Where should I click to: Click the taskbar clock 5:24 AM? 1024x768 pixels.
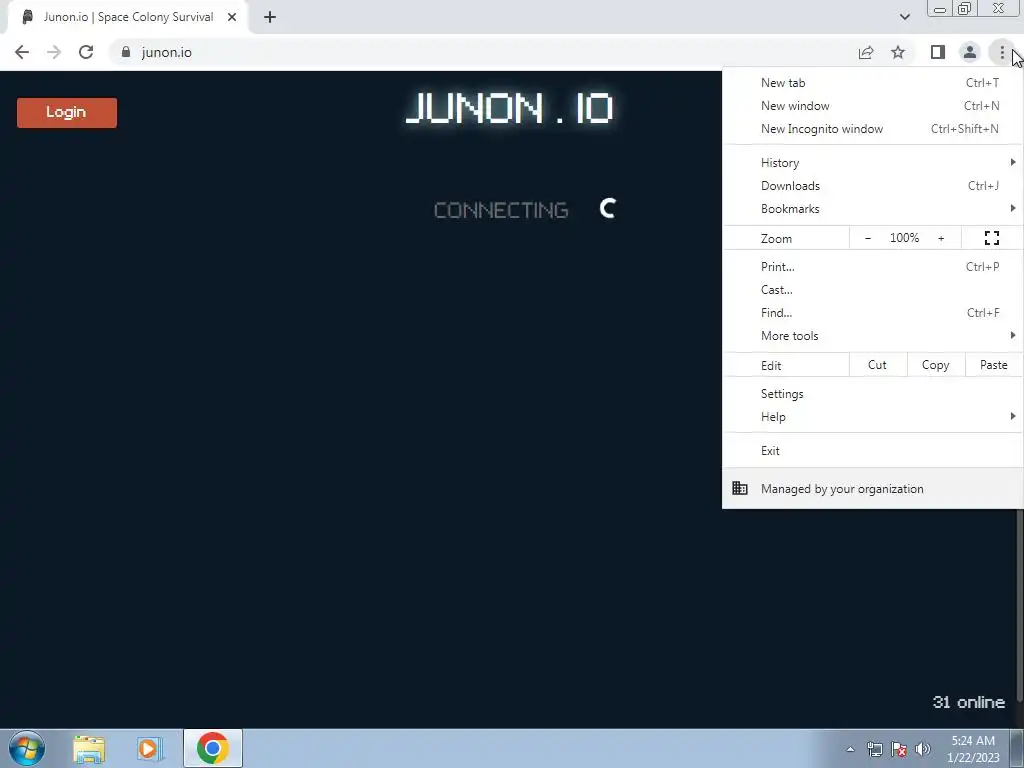[x=973, y=749]
